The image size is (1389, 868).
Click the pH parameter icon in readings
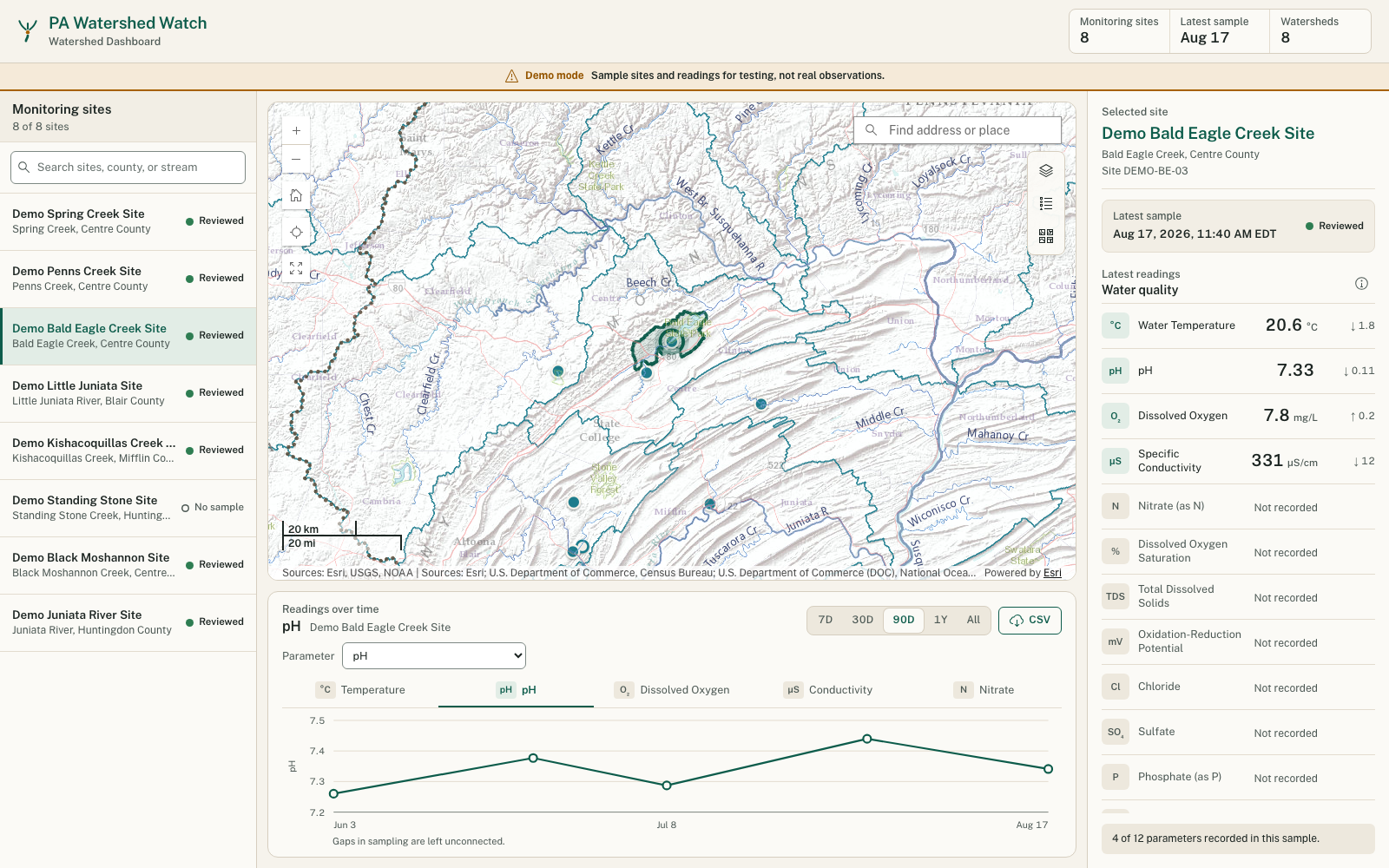(x=1116, y=371)
